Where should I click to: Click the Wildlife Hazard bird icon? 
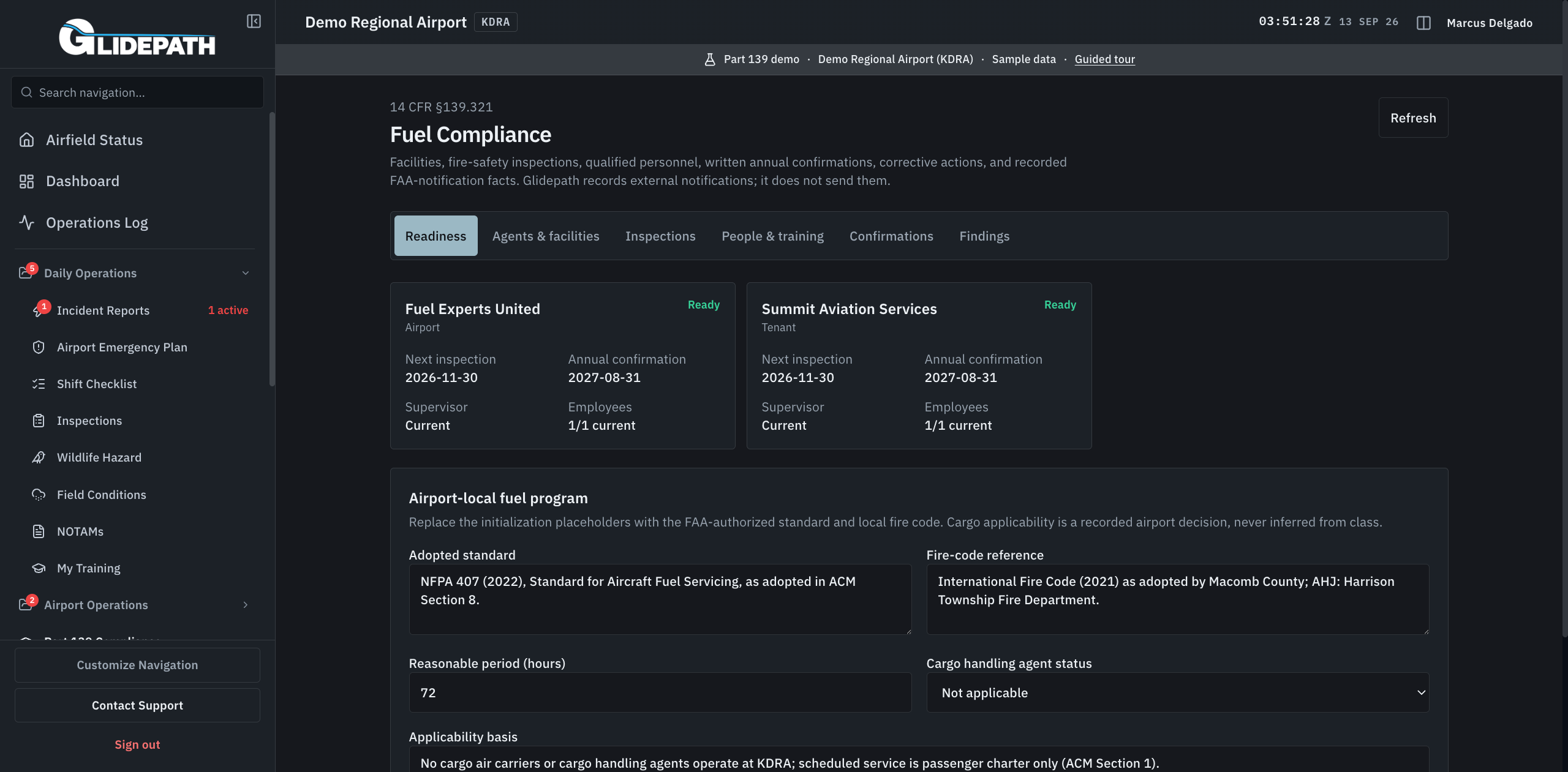click(x=39, y=457)
